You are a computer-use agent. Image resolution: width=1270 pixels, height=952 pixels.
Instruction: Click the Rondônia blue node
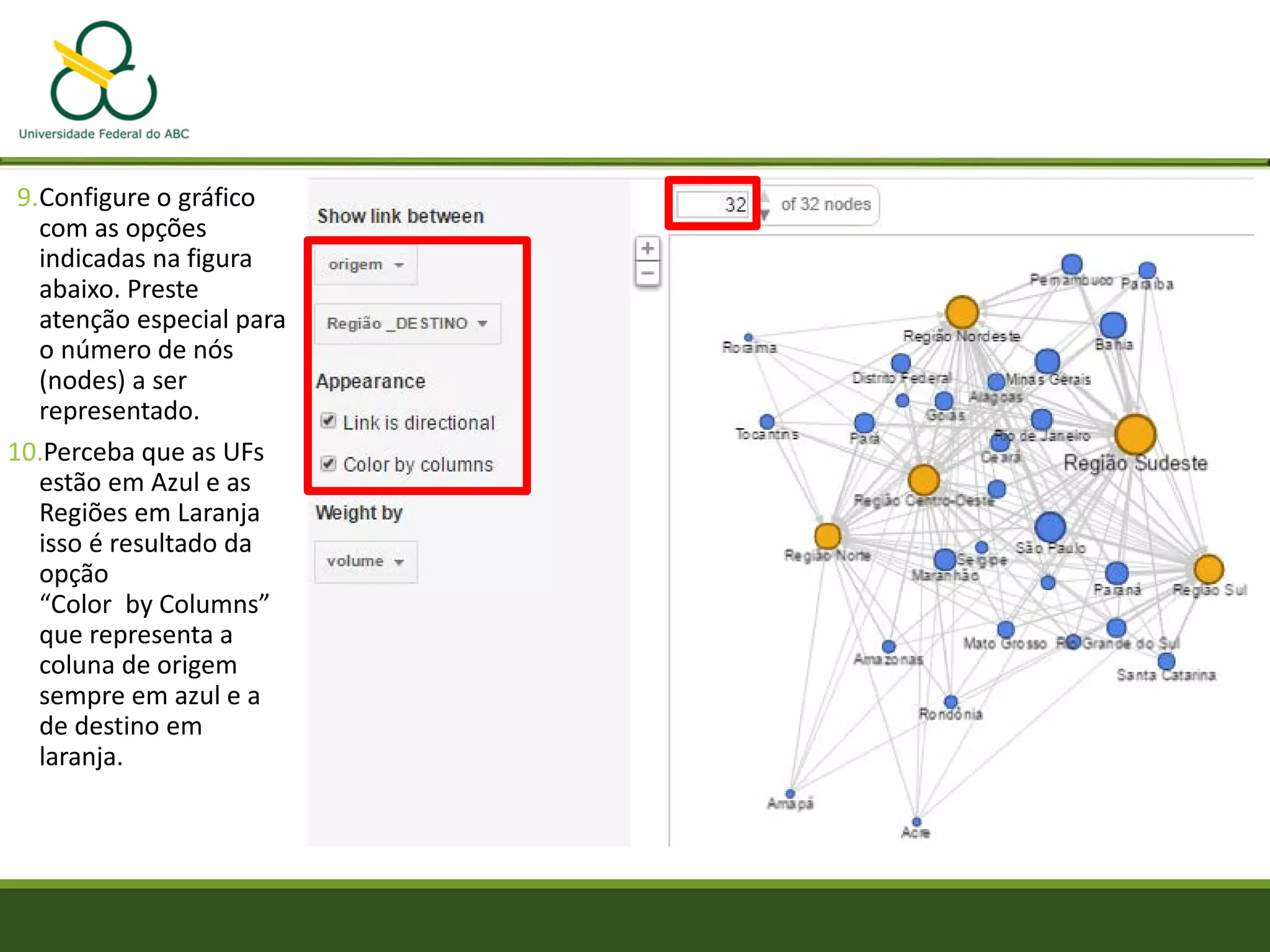point(951,702)
